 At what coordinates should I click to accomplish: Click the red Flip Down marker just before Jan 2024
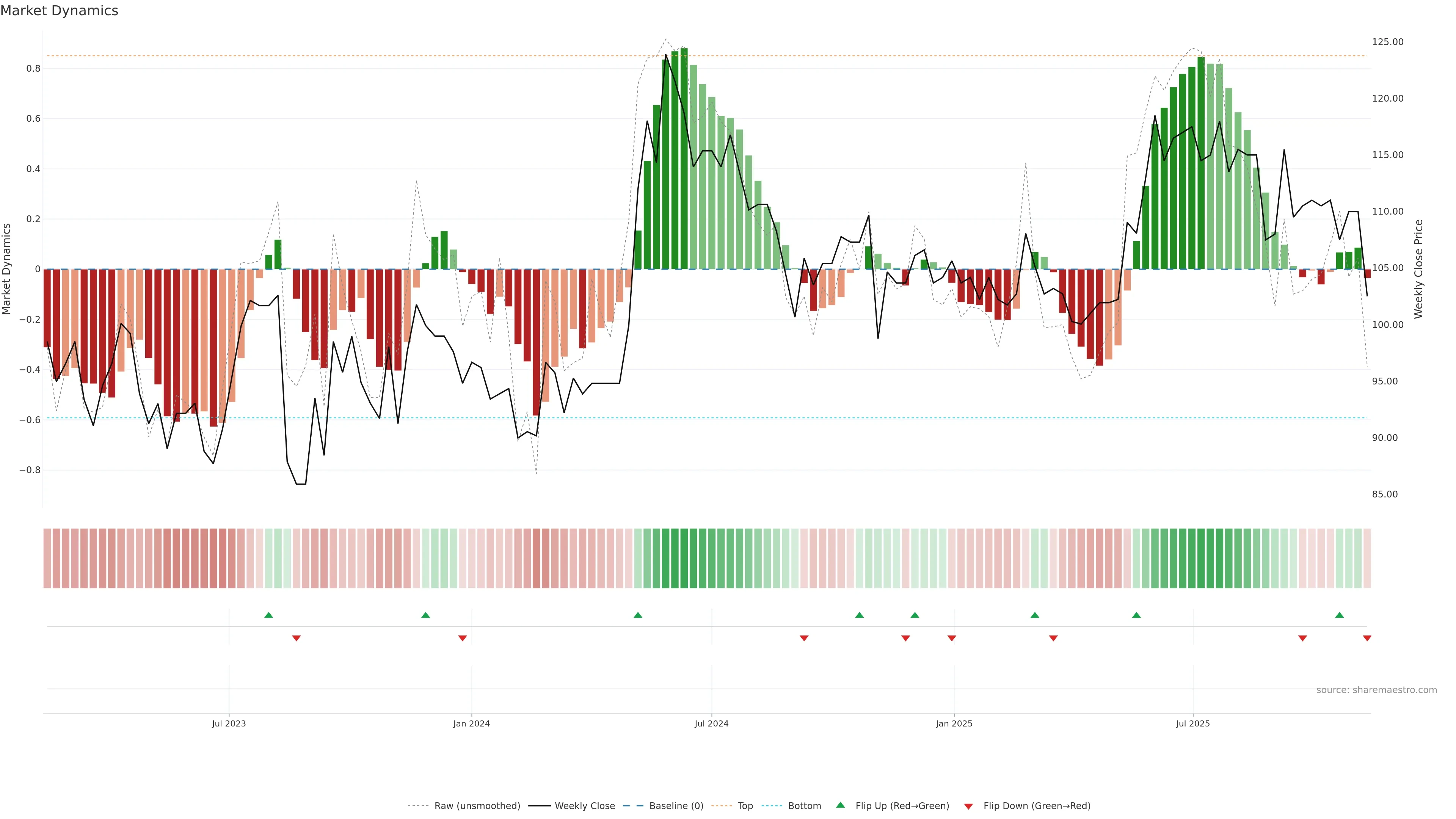tap(462, 638)
